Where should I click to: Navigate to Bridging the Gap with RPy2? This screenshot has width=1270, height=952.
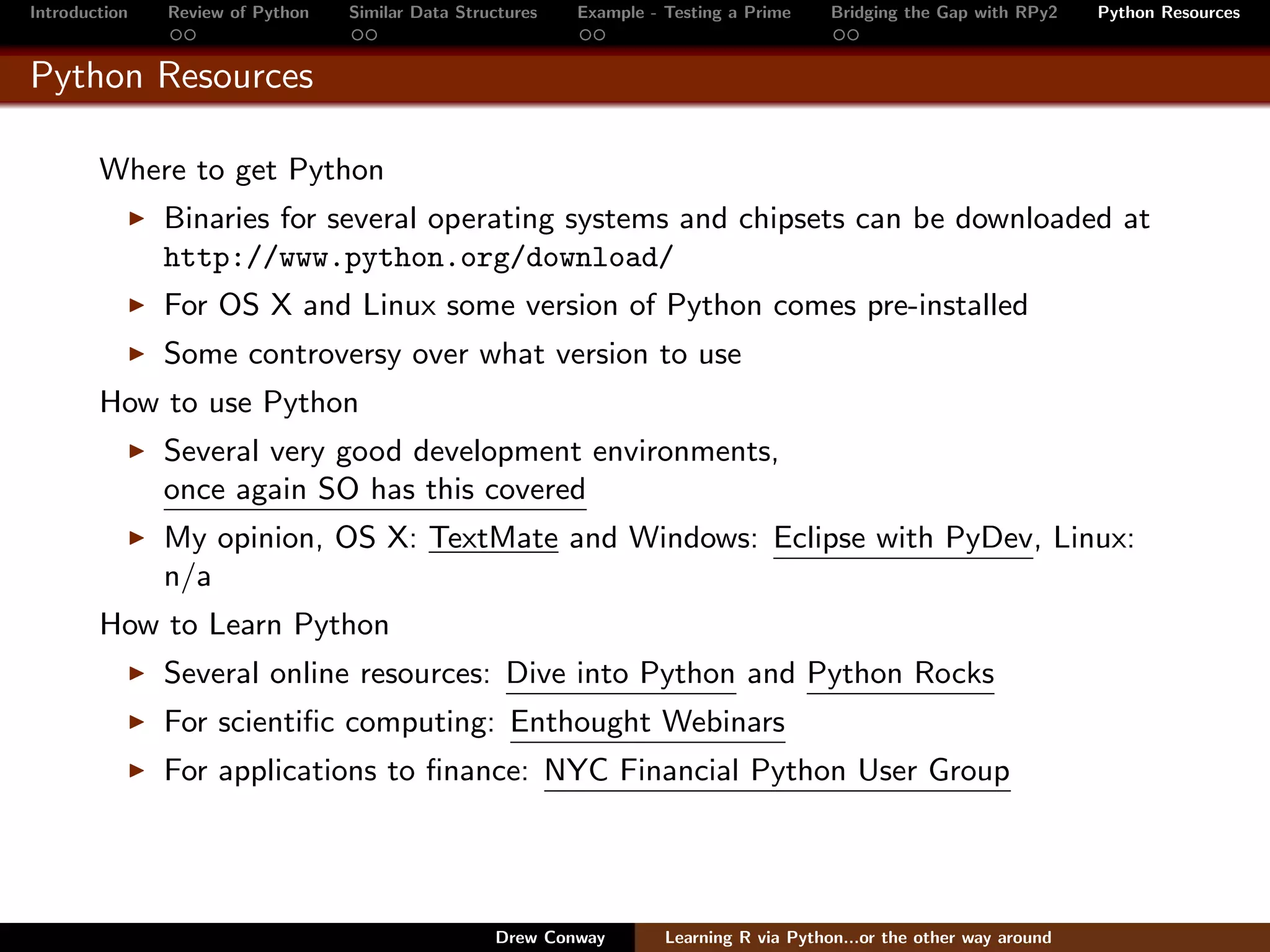coord(944,12)
